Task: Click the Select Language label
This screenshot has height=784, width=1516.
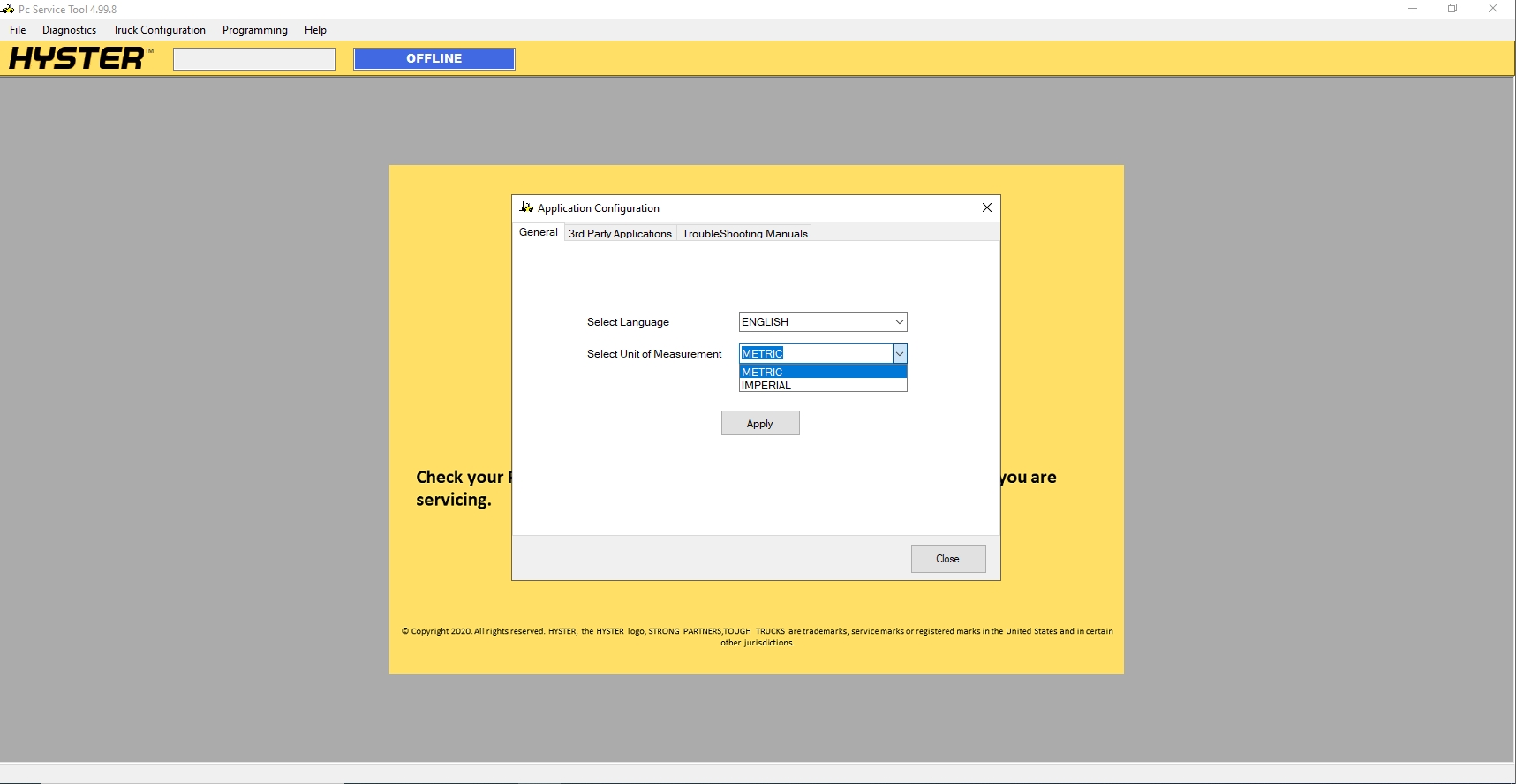Action: tap(628, 322)
